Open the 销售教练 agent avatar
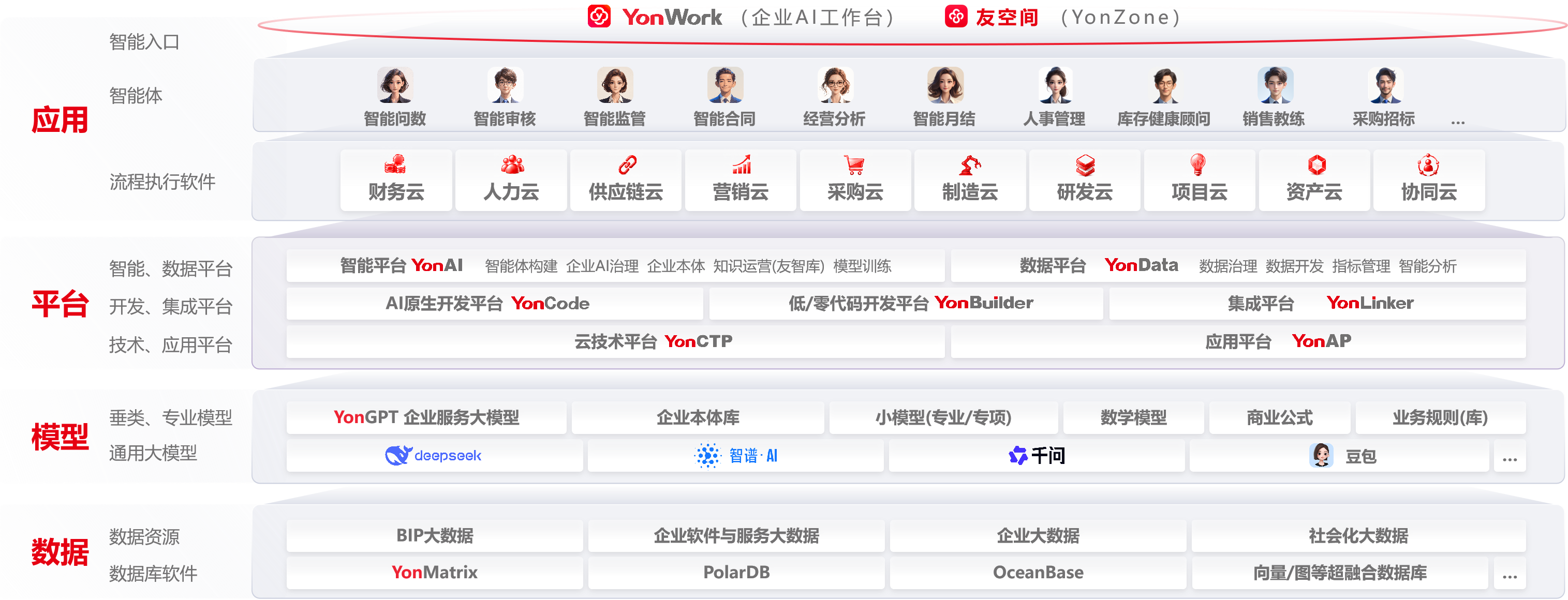The image size is (1568, 600). tap(1275, 85)
